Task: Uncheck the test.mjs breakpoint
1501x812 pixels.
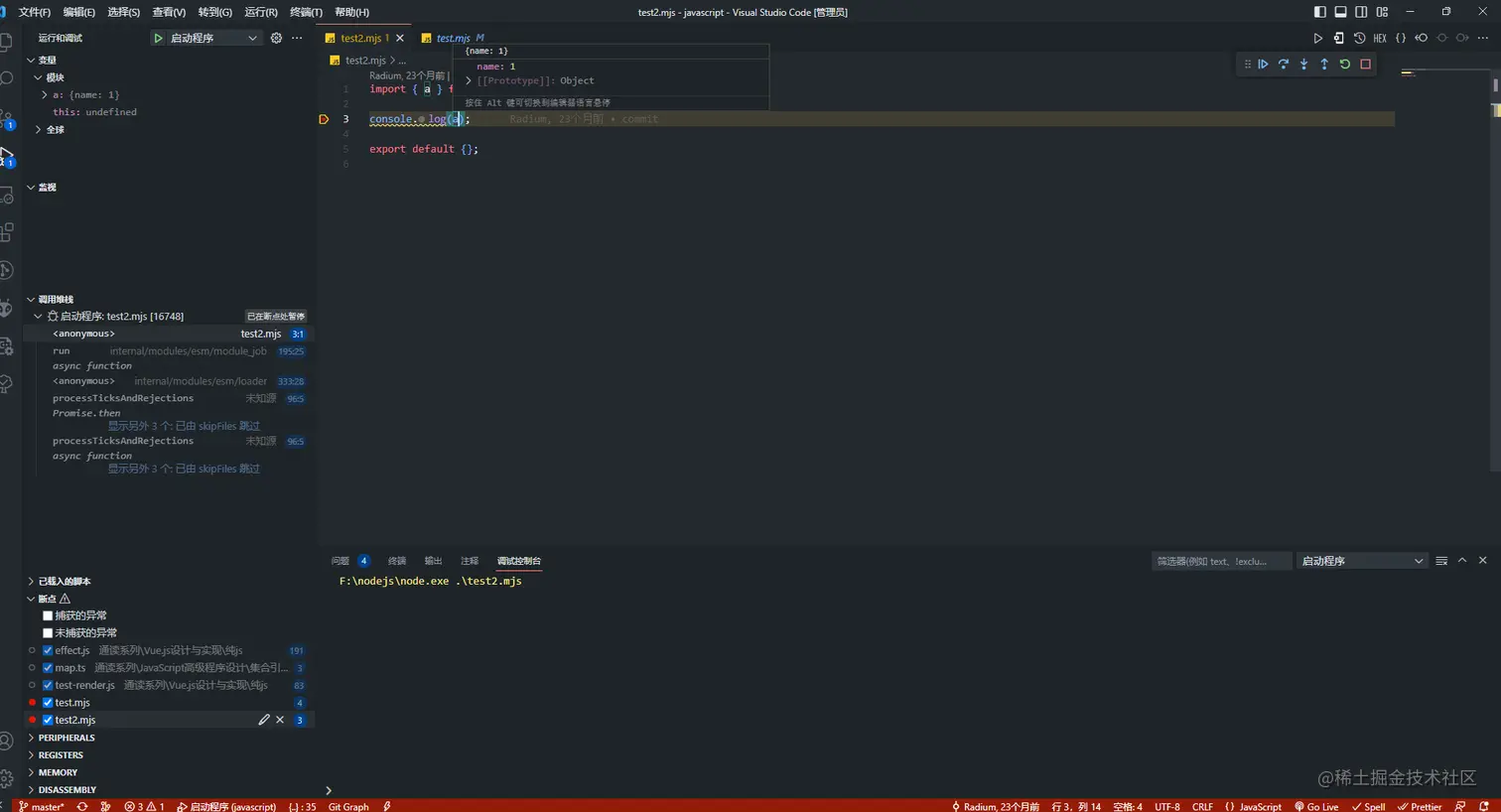Action: click(x=48, y=703)
